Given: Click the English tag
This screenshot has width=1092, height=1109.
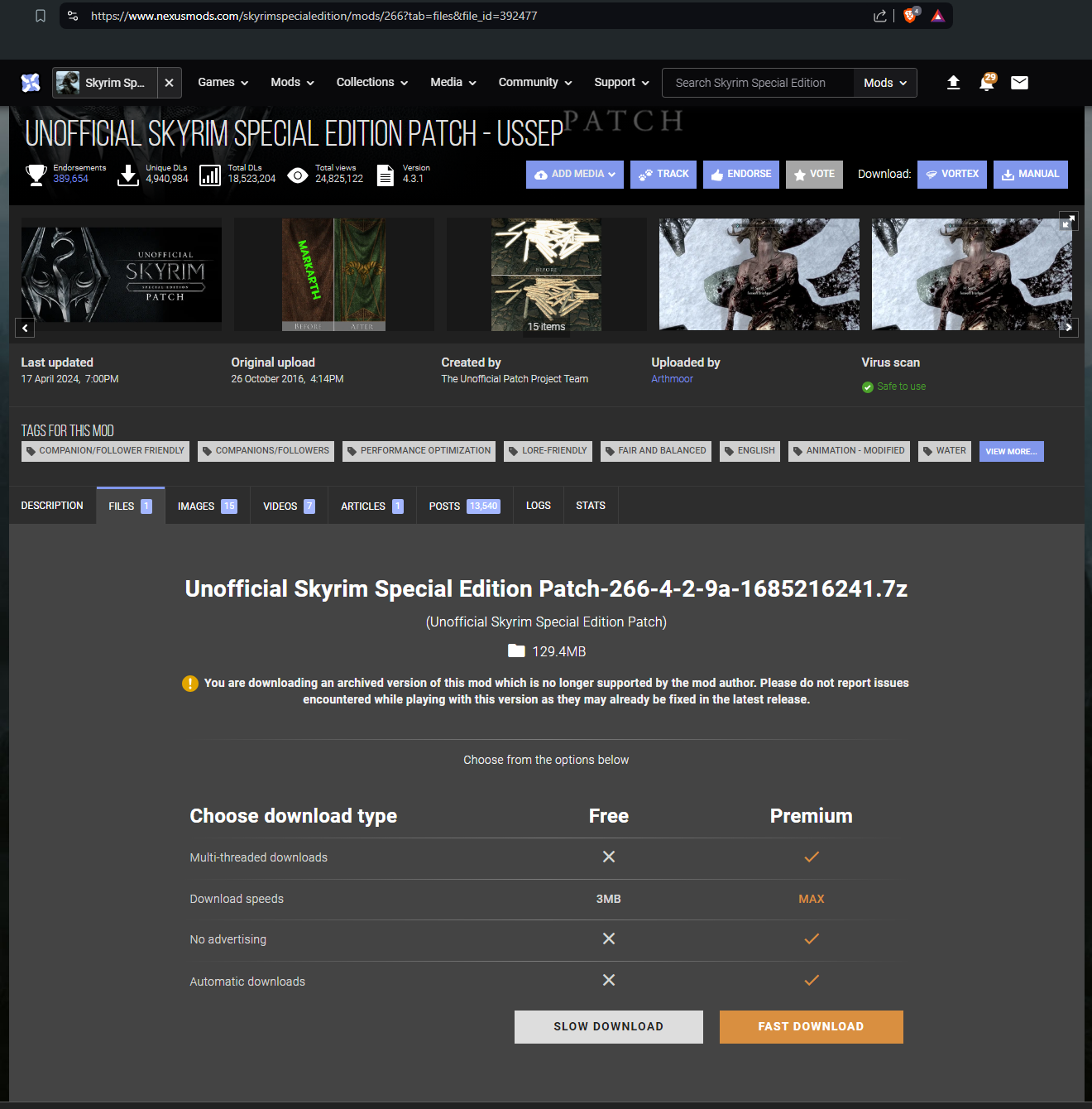Looking at the screenshot, I should (x=750, y=451).
